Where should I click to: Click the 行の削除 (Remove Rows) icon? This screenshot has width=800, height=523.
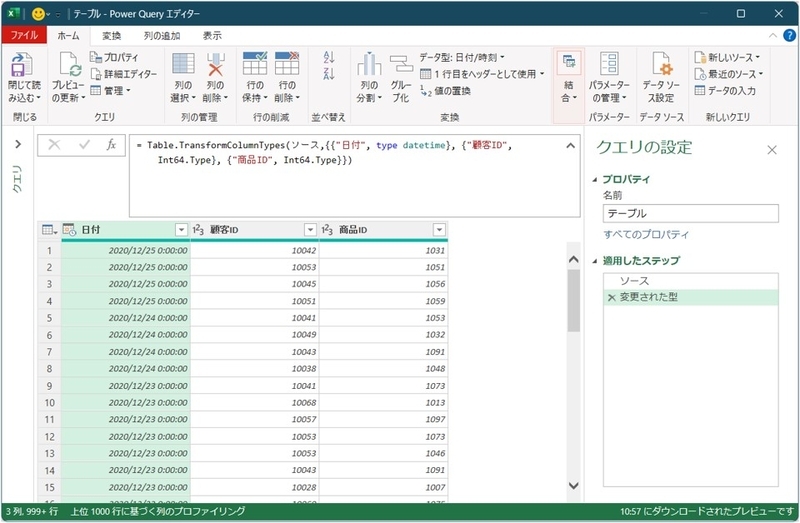[287, 63]
